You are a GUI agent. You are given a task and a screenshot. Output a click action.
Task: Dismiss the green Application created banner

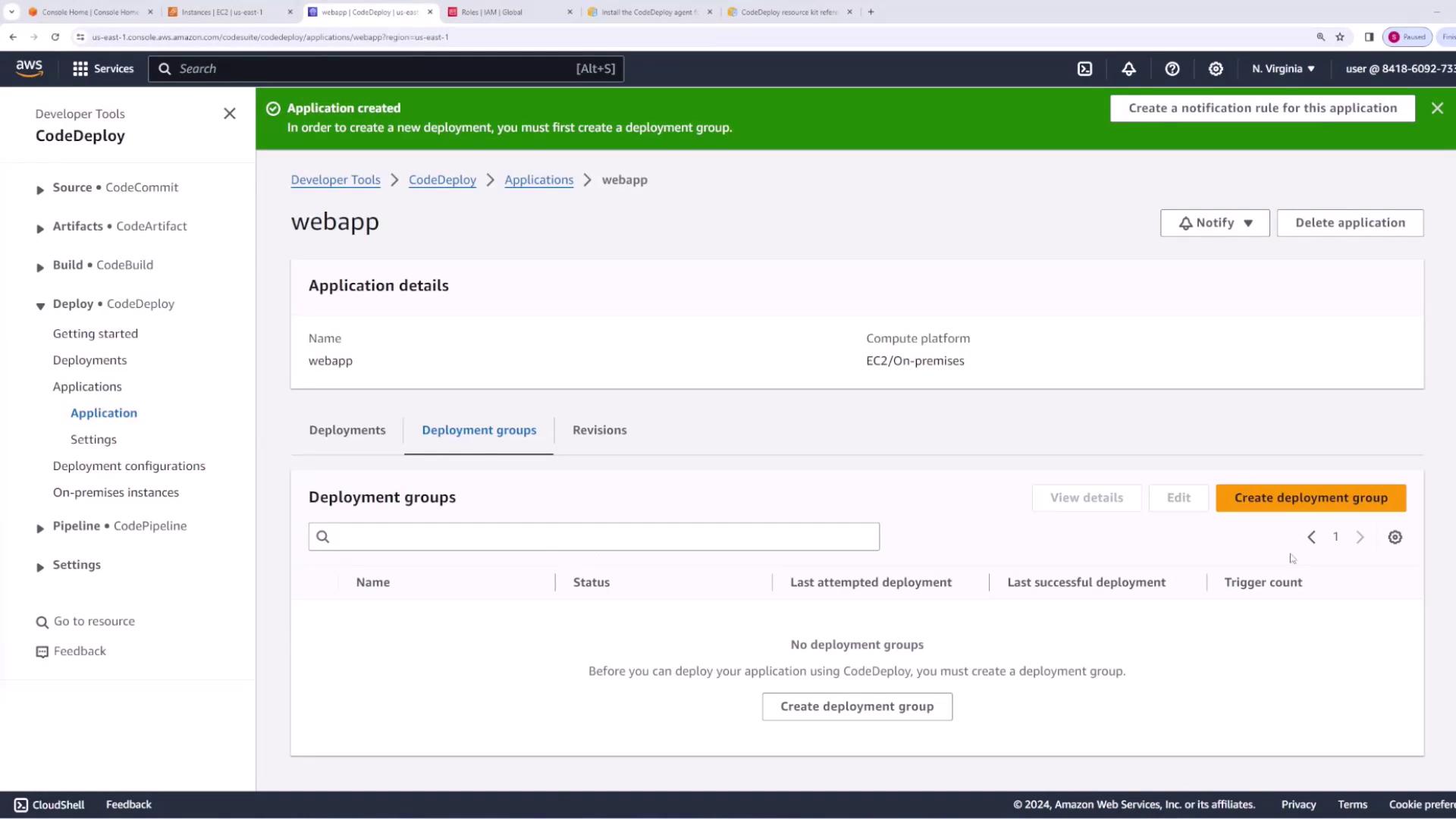(1437, 108)
